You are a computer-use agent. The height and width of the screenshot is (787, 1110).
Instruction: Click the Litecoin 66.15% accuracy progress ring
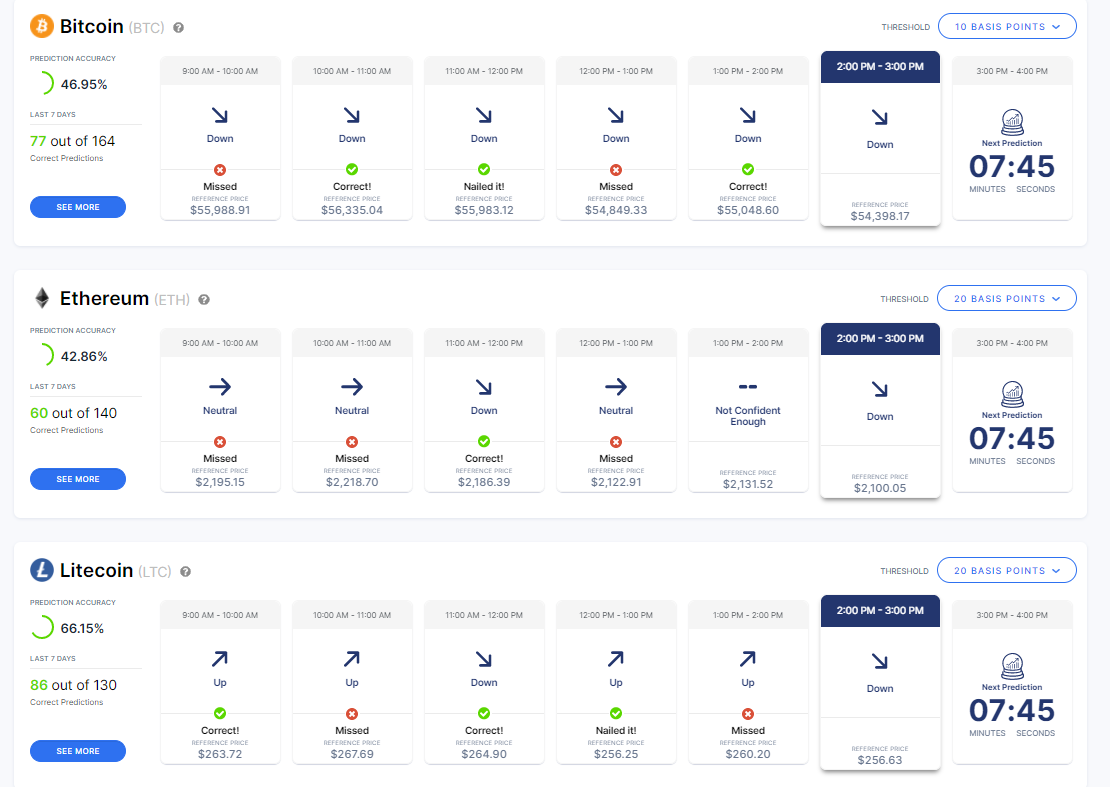click(42, 627)
